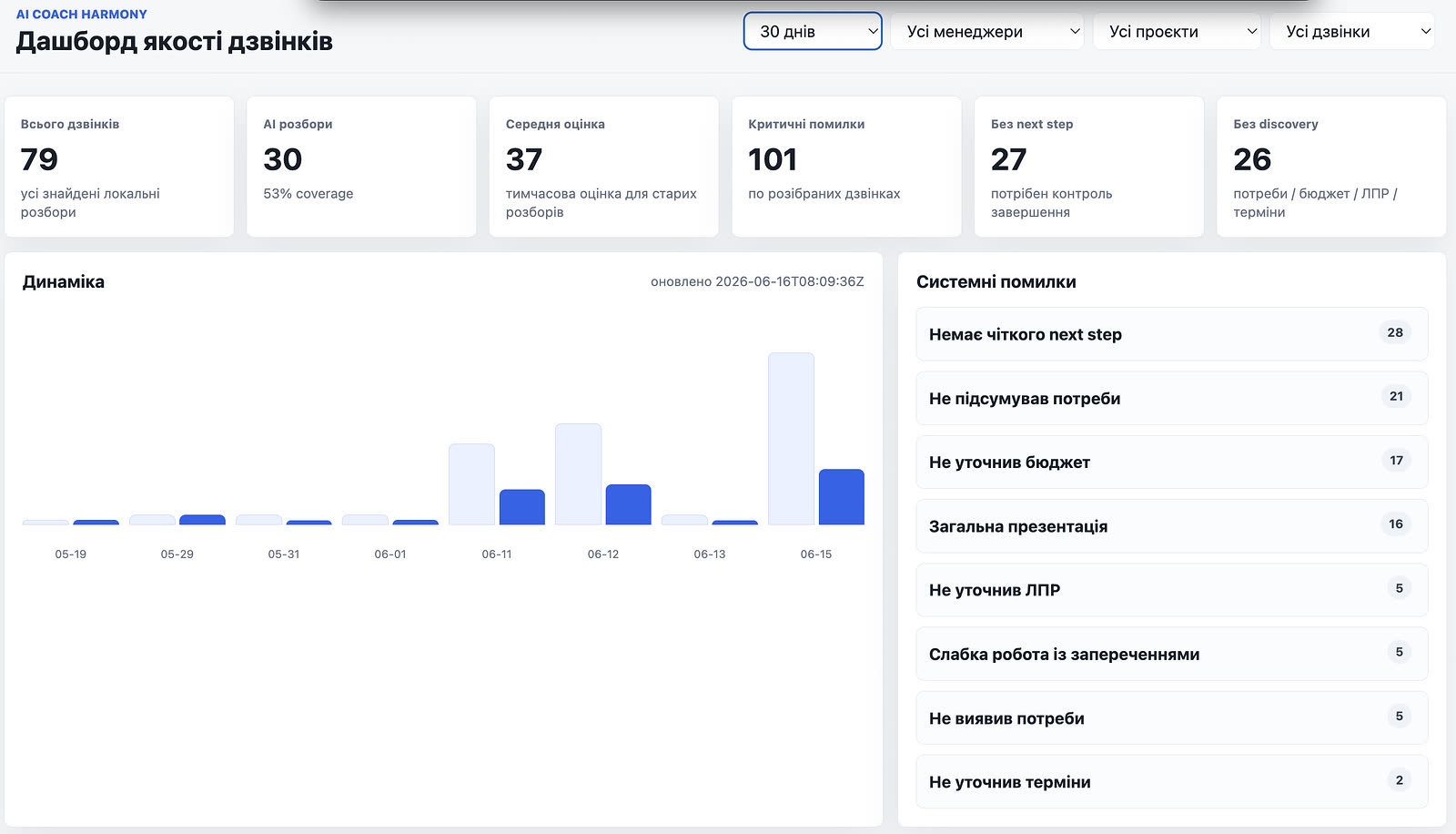This screenshot has width=1456, height=834.
Task: Click the Системні помилки heading
Action: [x=996, y=281]
